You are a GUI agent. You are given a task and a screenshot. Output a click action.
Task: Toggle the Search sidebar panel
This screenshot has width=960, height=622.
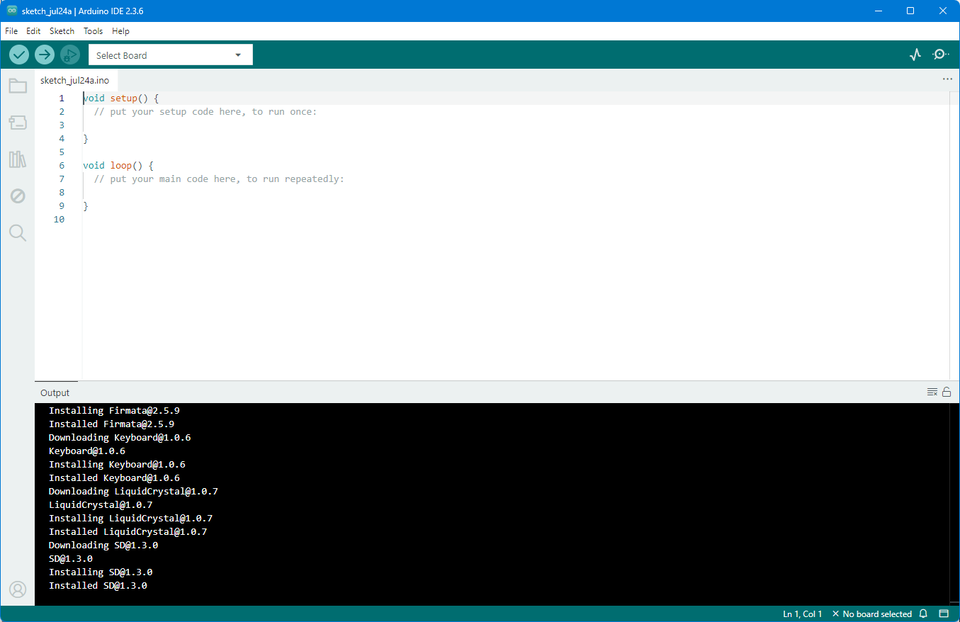tap(17, 232)
